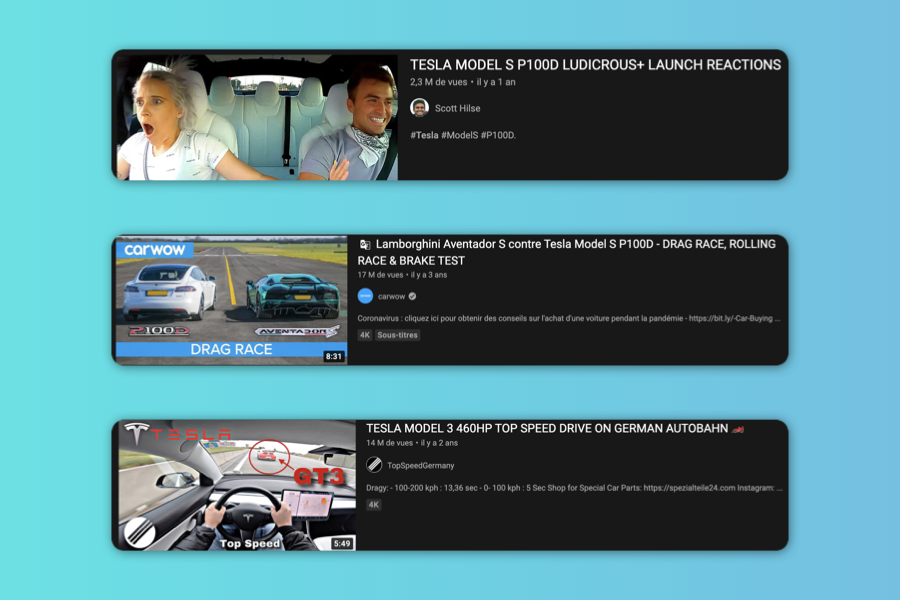This screenshot has width=900, height=600.
Task: Open the Tesla Model 3 Autobahn thumbnail
Action: tap(235, 485)
